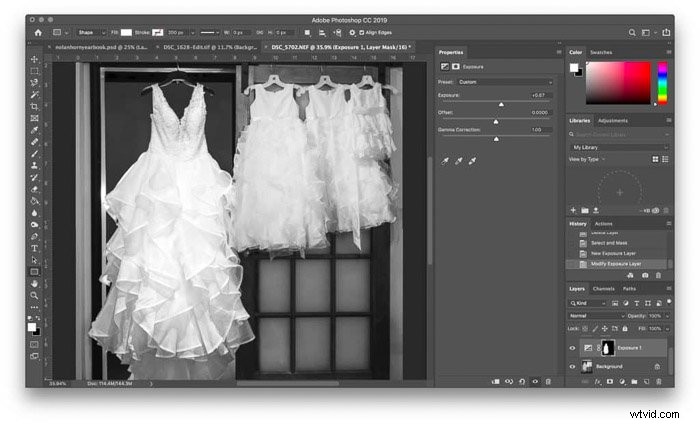Switch to the DSC_1628-Edit.tif document tab

pyautogui.click(x=210, y=47)
